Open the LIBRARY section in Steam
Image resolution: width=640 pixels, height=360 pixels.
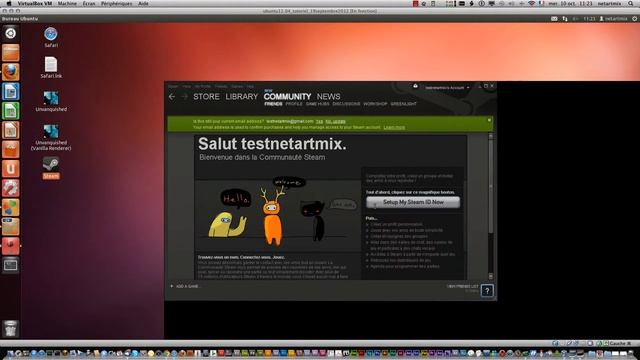(242, 97)
